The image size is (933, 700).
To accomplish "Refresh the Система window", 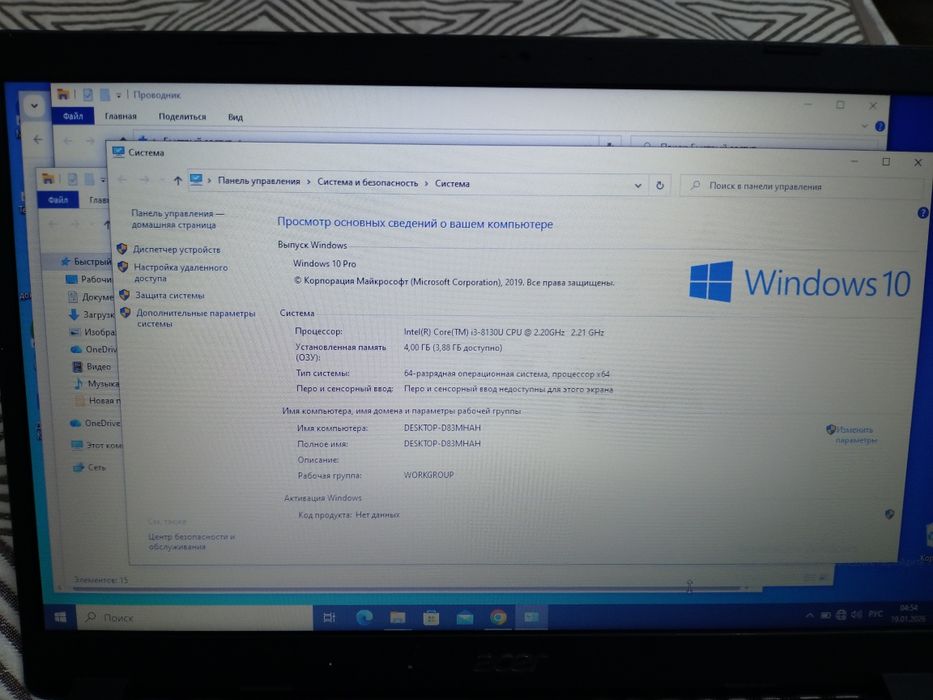I will pyautogui.click(x=660, y=186).
